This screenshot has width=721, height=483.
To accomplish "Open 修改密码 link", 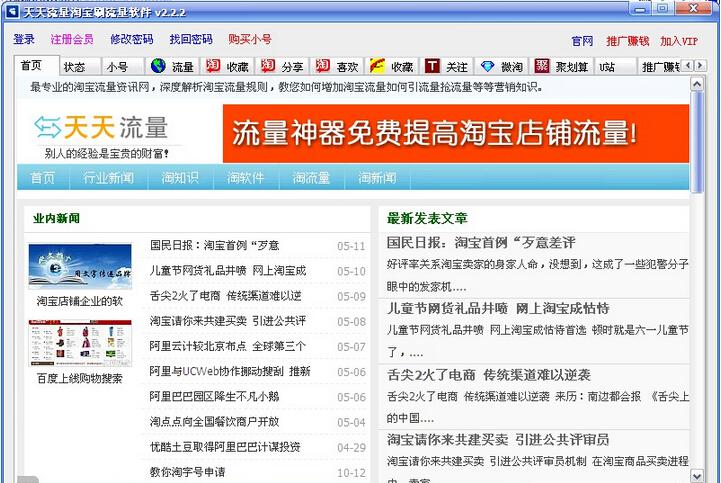I will coord(132,40).
